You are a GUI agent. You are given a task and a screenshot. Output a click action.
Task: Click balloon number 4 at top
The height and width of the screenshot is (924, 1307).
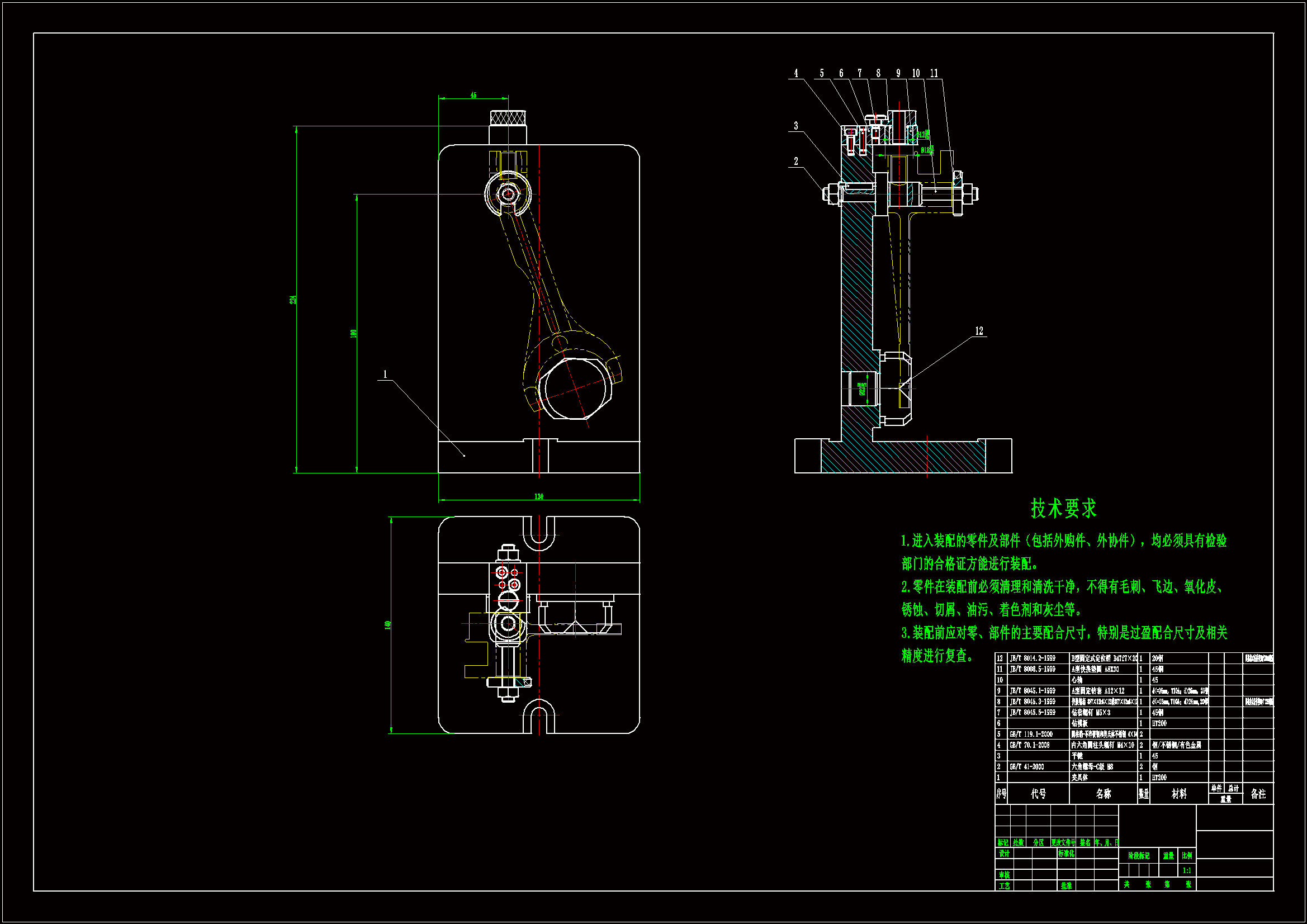click(796, 73)
